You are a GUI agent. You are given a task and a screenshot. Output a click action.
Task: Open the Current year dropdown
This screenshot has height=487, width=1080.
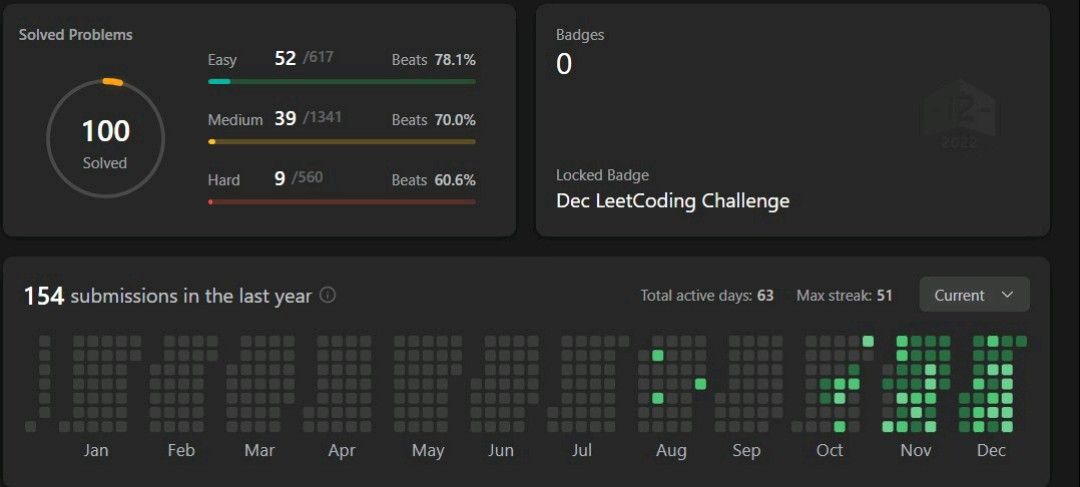975,295
